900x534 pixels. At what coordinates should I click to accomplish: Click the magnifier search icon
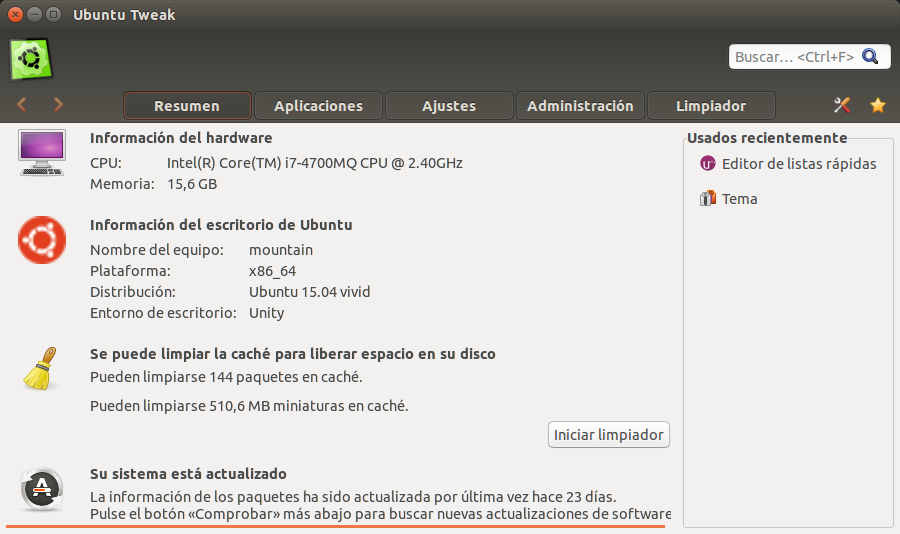point(870,56)
